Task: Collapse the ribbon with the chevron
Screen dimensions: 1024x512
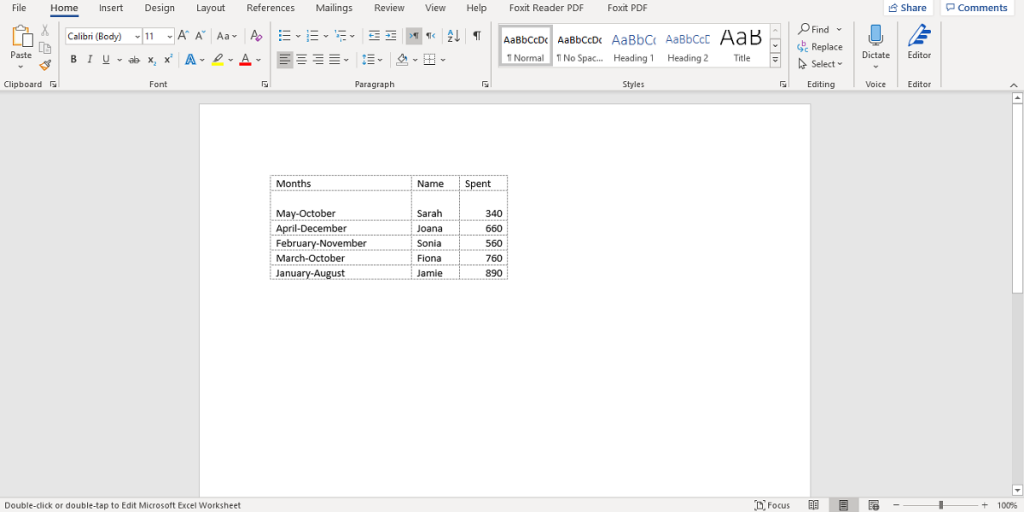Action: (1014, 85)
